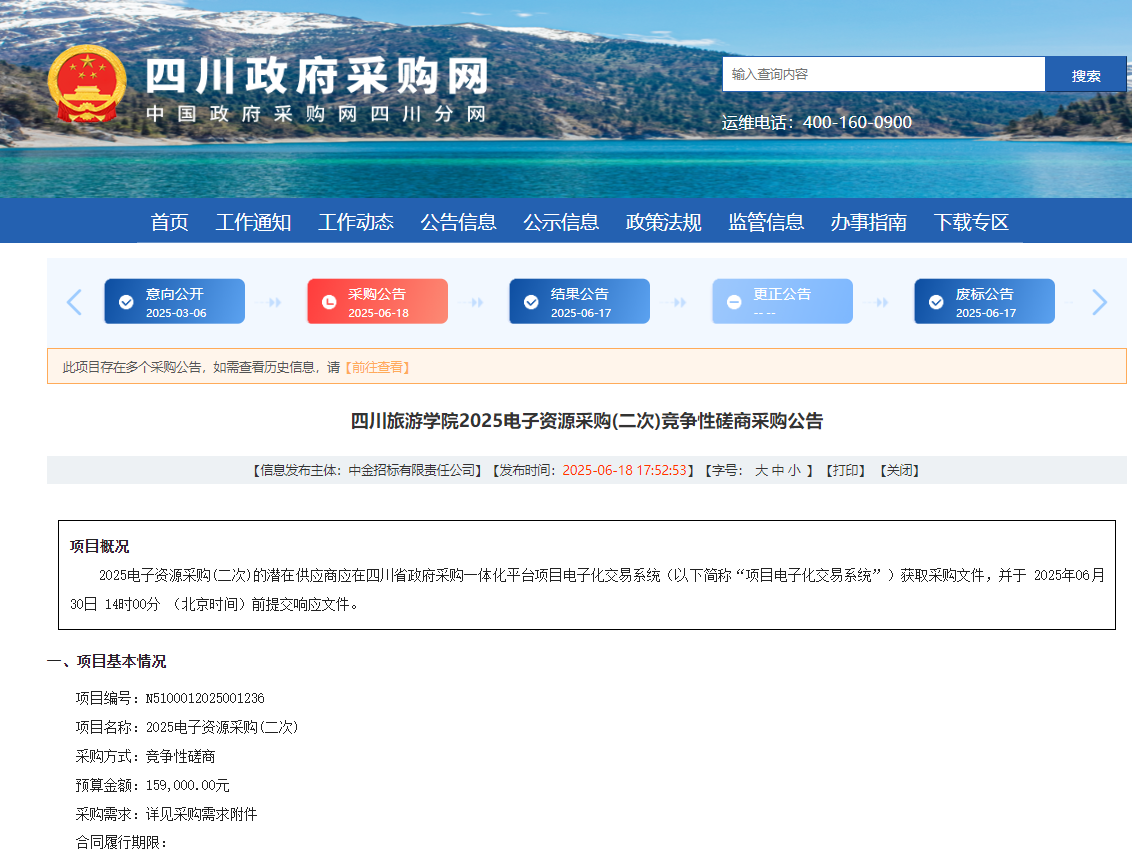Click the 中国政府采购网四川分网 subtitle

pos(316,114)
